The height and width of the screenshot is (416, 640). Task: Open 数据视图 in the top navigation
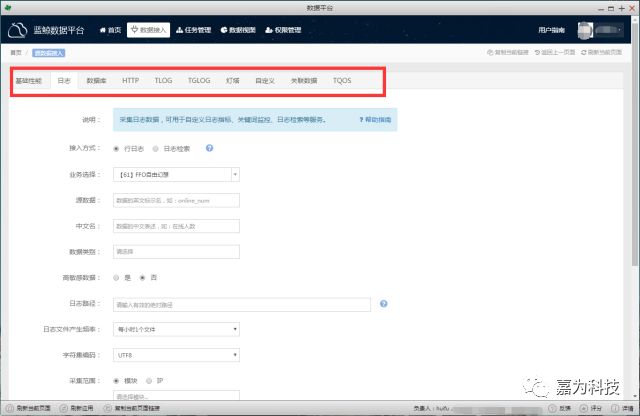(238, 30)
